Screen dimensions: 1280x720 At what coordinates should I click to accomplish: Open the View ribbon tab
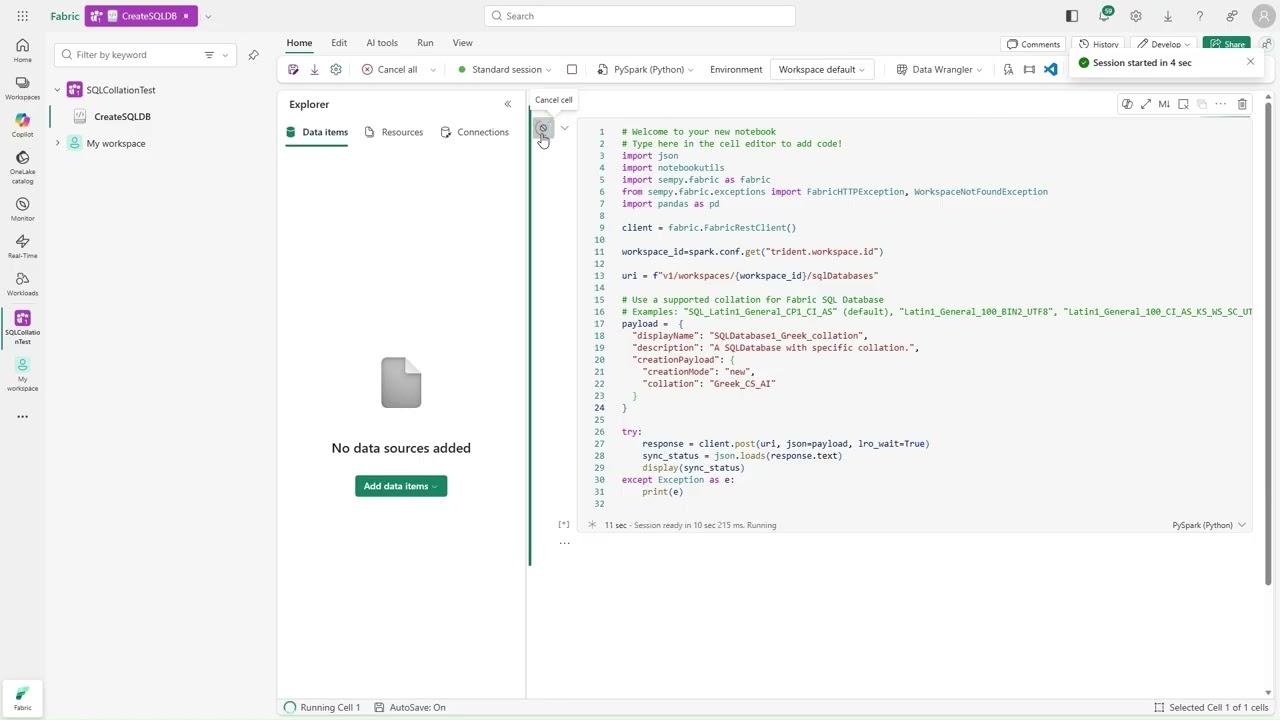click(x=462, y=43)
